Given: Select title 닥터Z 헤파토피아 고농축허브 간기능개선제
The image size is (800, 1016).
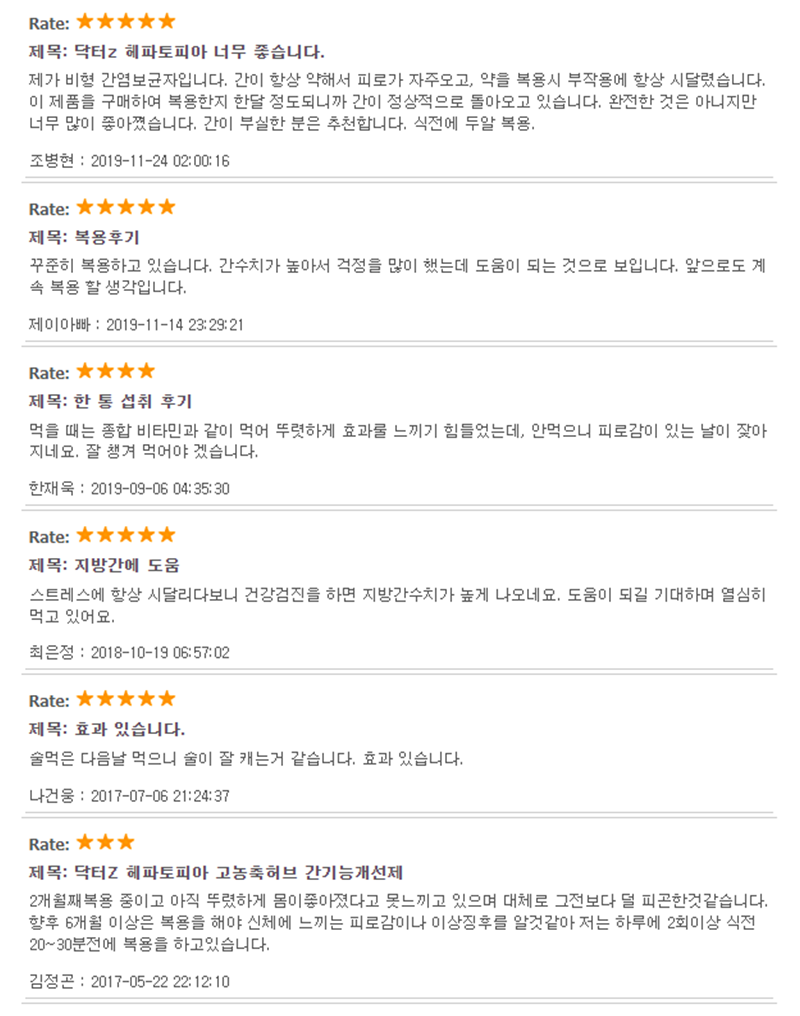Looking at the screenshot, I should pyautogui.click(x=238, y=873).
